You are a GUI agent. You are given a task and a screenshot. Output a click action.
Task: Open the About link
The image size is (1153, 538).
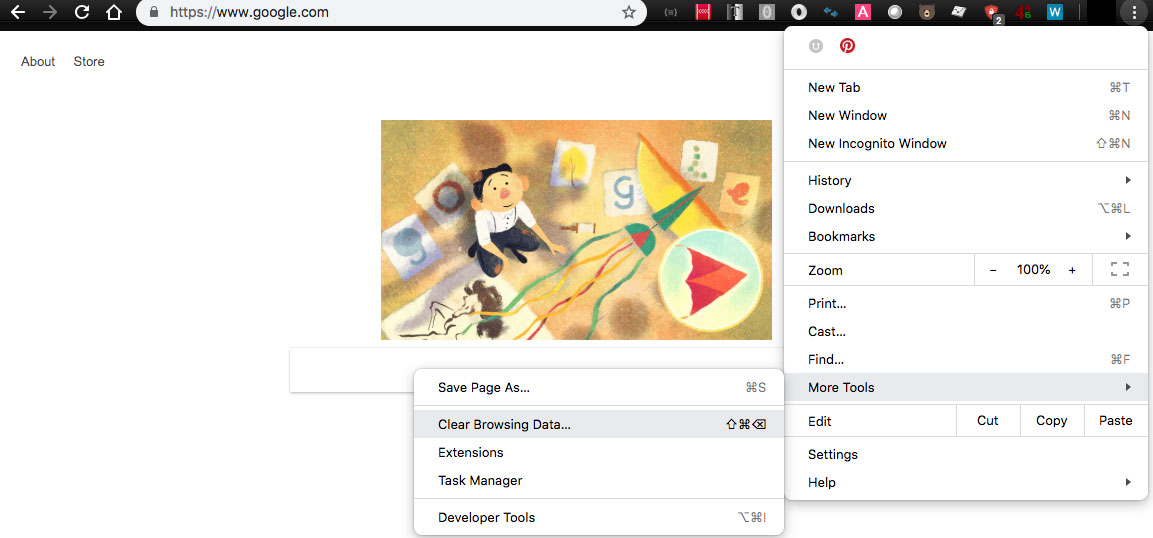[38, 62]
